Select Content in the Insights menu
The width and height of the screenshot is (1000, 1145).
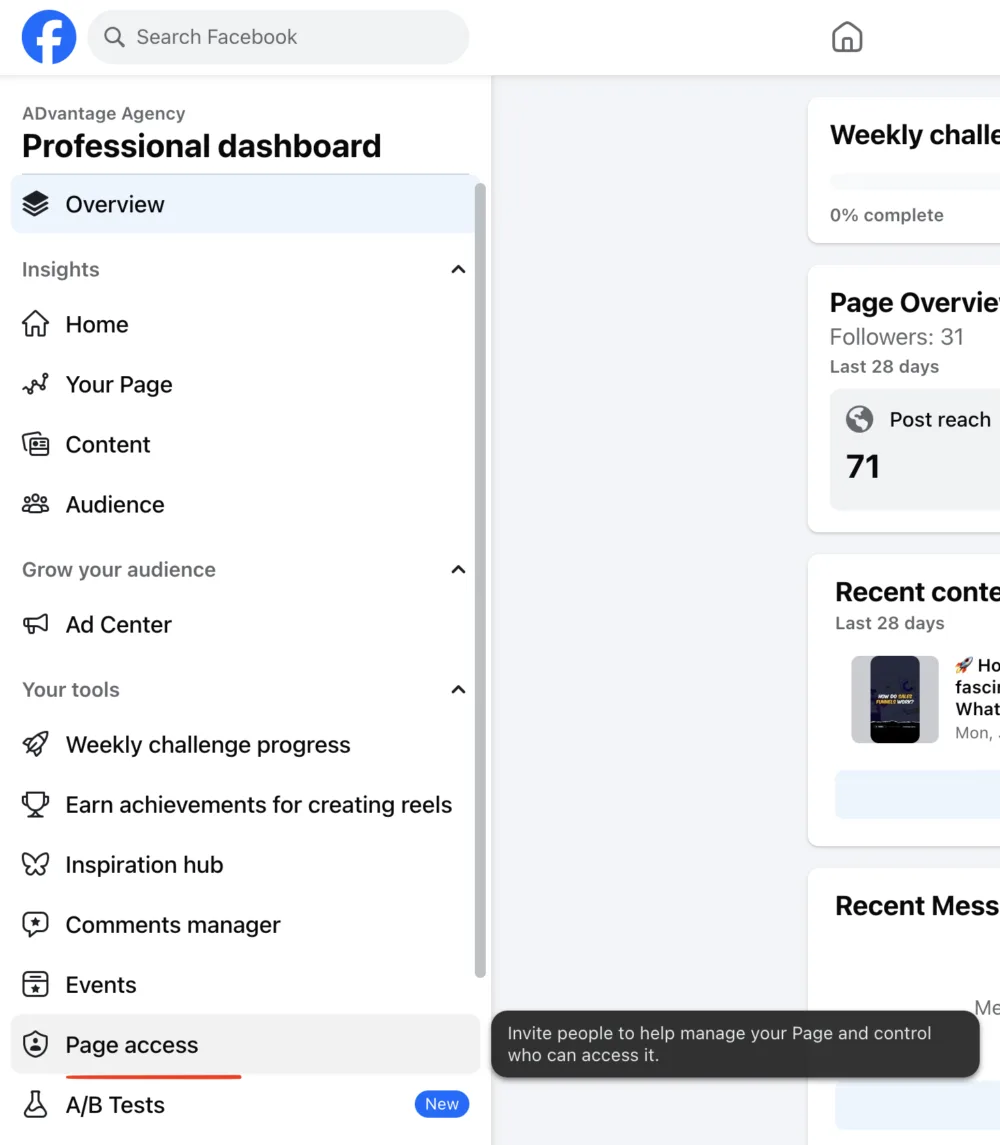108,445
